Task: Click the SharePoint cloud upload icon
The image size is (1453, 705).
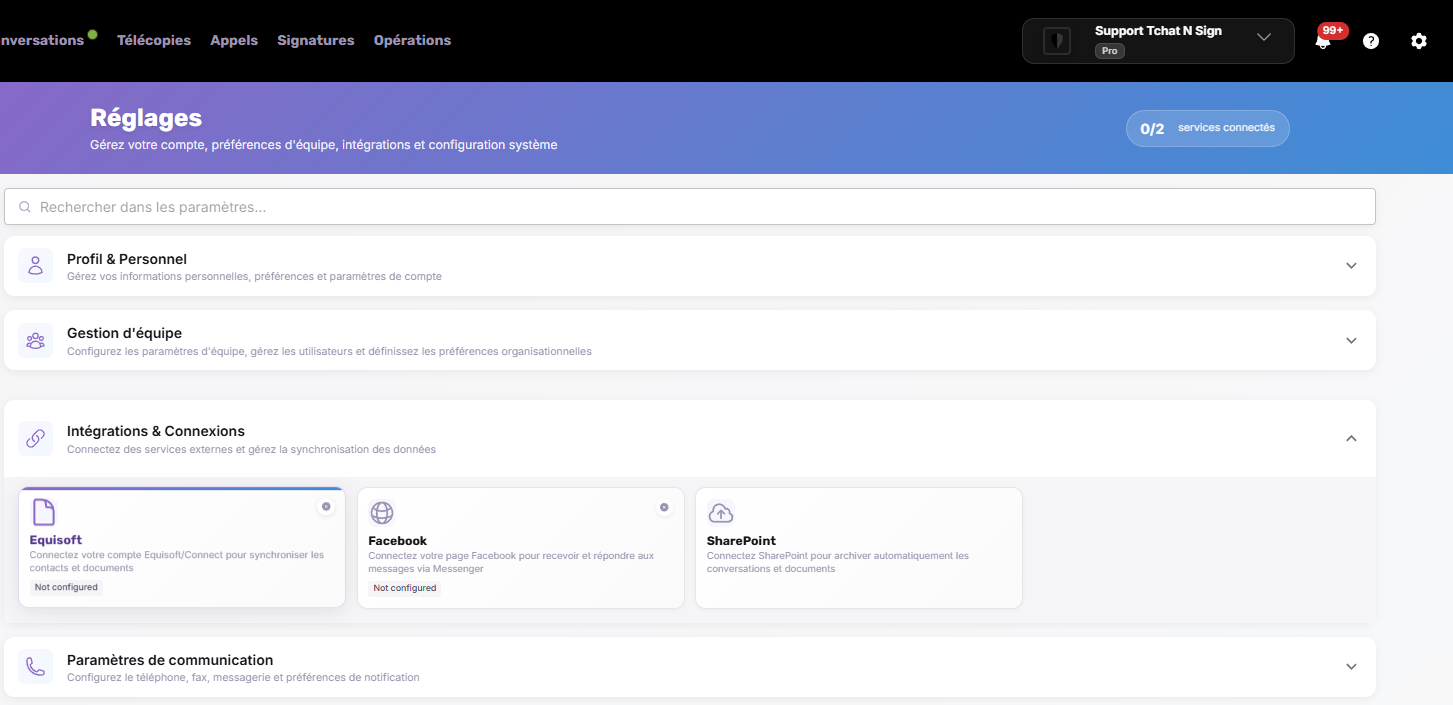Action: pos(721,513)
